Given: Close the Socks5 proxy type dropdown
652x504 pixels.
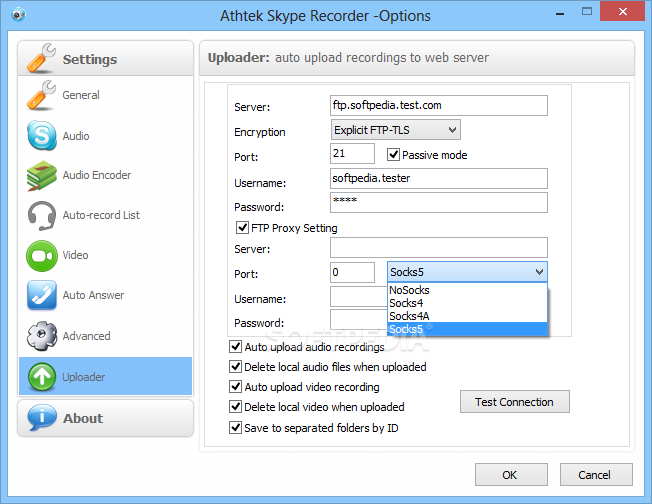Looking at the screenshot, I should click(x=467, y=272).
